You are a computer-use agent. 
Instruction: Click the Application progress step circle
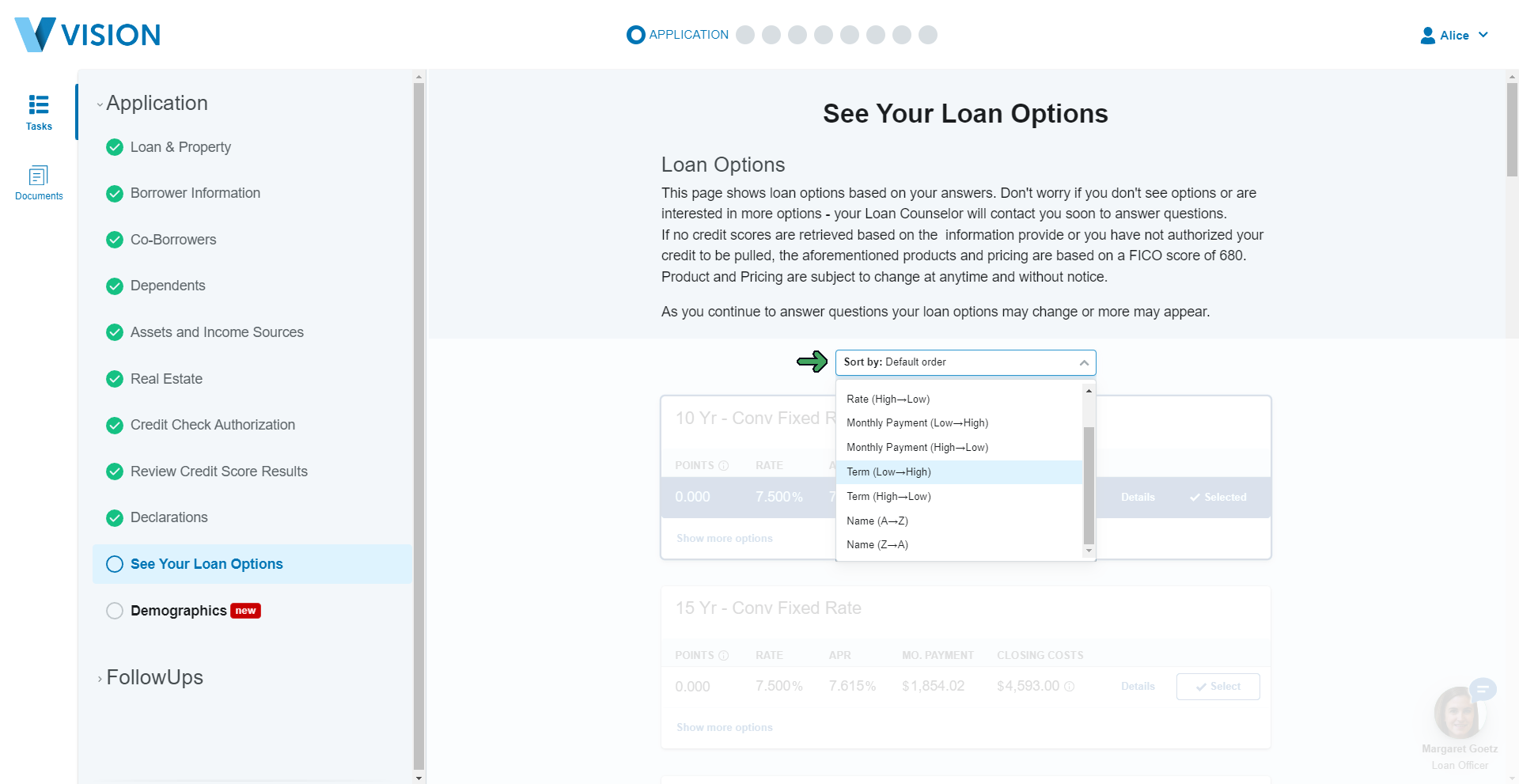click(635, 35)
